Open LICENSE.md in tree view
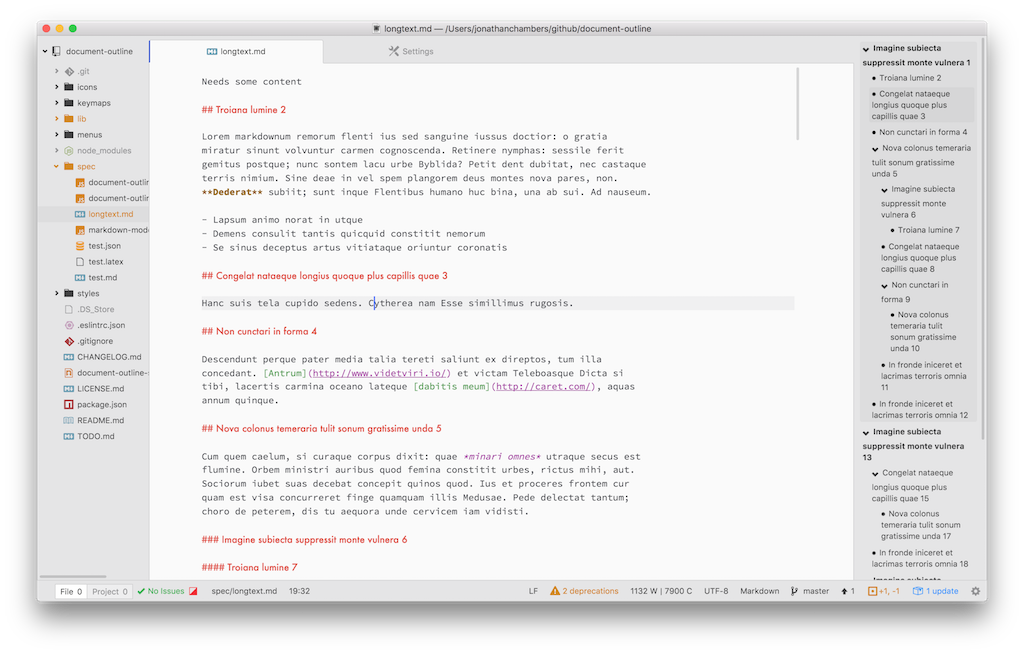Image resolution: width=1024 pixels, height=654 pixels. [x=100, y=389]
